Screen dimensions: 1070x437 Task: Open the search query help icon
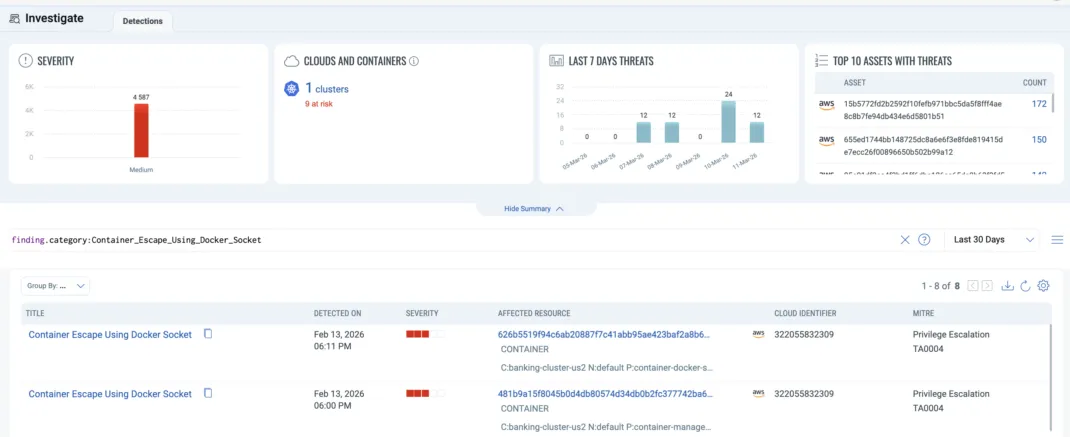click(x=924, y=240)
